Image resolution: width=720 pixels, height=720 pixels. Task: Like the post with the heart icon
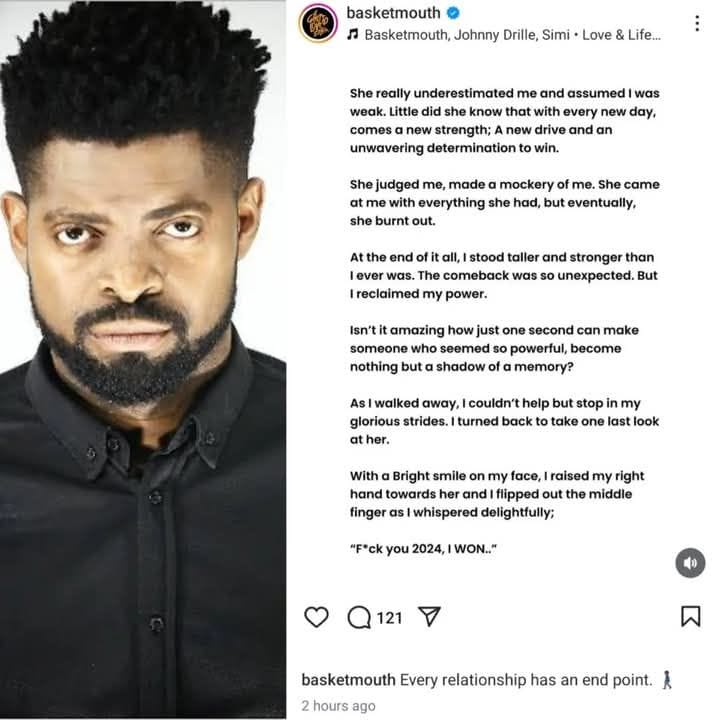click(x=316, y=617)
